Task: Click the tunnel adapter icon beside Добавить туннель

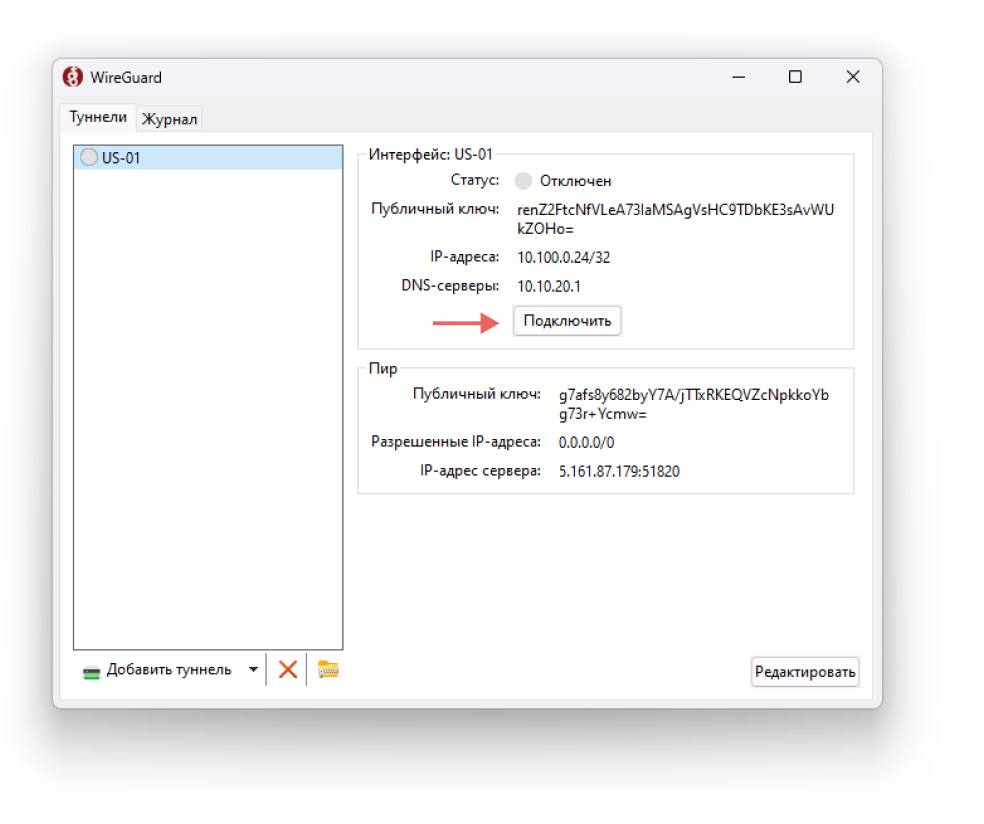Action: coord(92,672)
